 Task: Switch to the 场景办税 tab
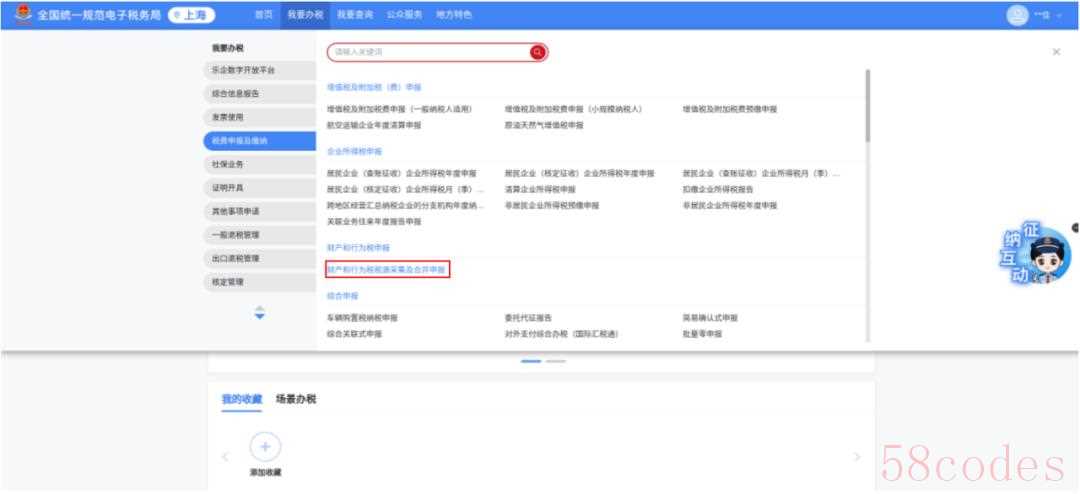click(296, 399)
